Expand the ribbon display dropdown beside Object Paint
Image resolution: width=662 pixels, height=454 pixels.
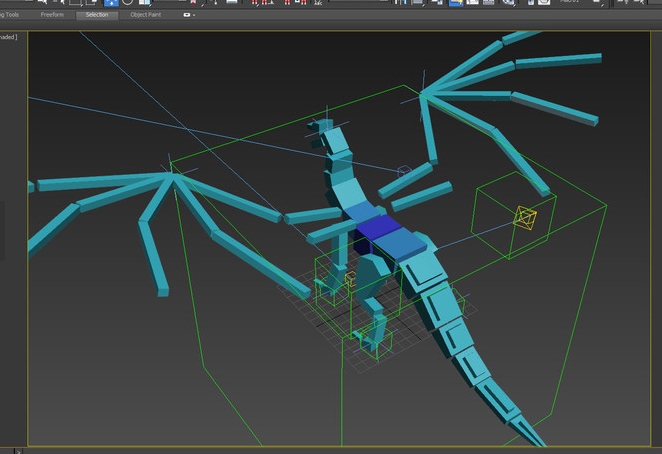tap(189, 15)
